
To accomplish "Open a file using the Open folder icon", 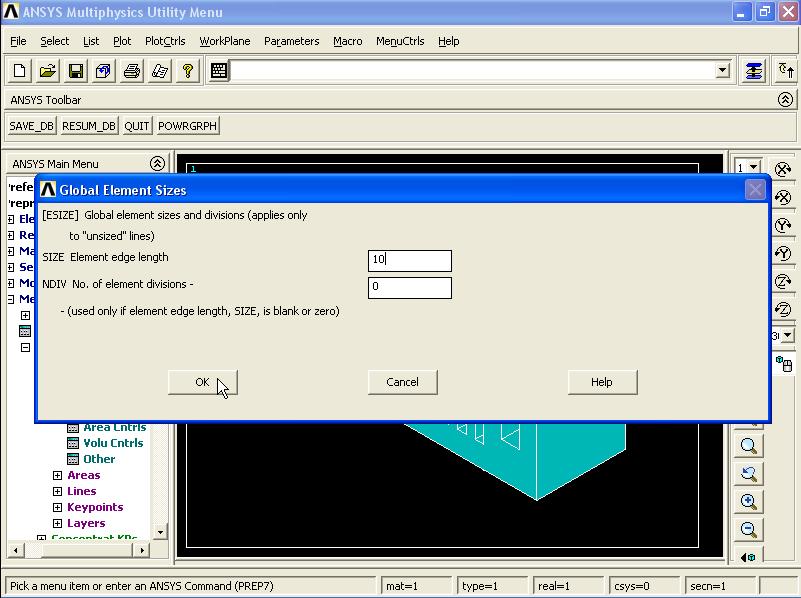I will (46, 70).
